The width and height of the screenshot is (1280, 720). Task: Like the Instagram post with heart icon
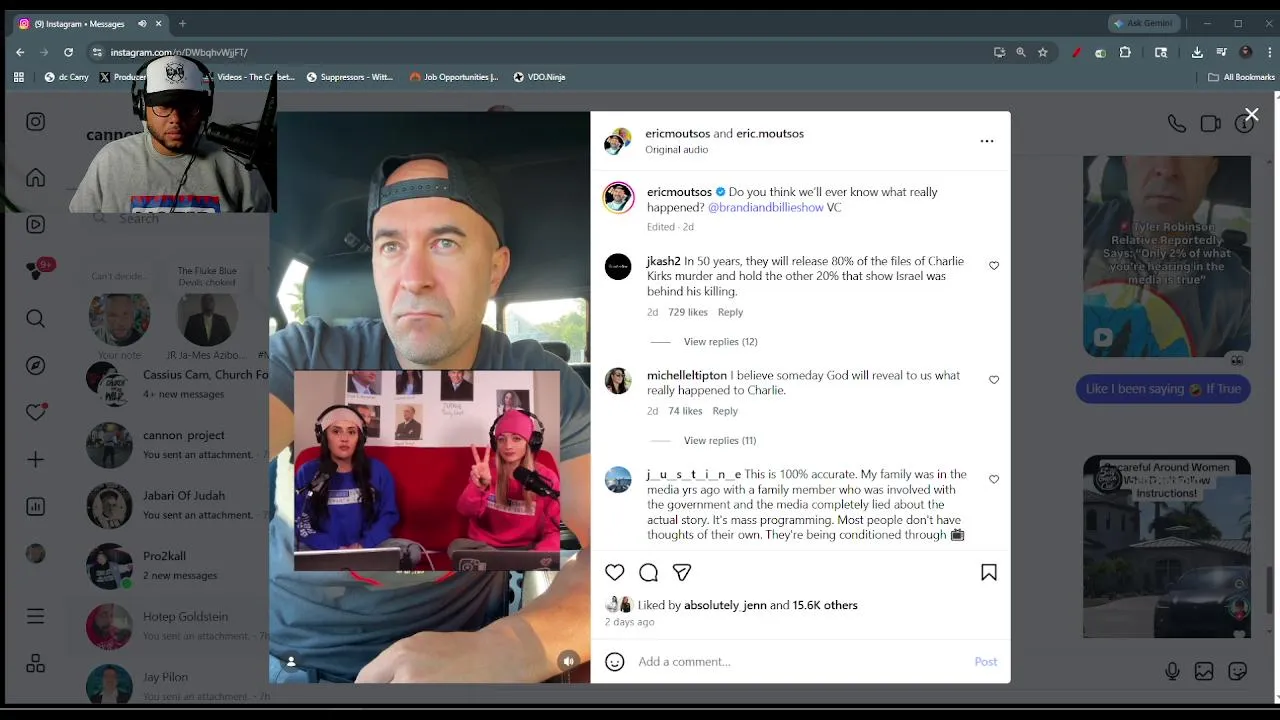(614, 572)
